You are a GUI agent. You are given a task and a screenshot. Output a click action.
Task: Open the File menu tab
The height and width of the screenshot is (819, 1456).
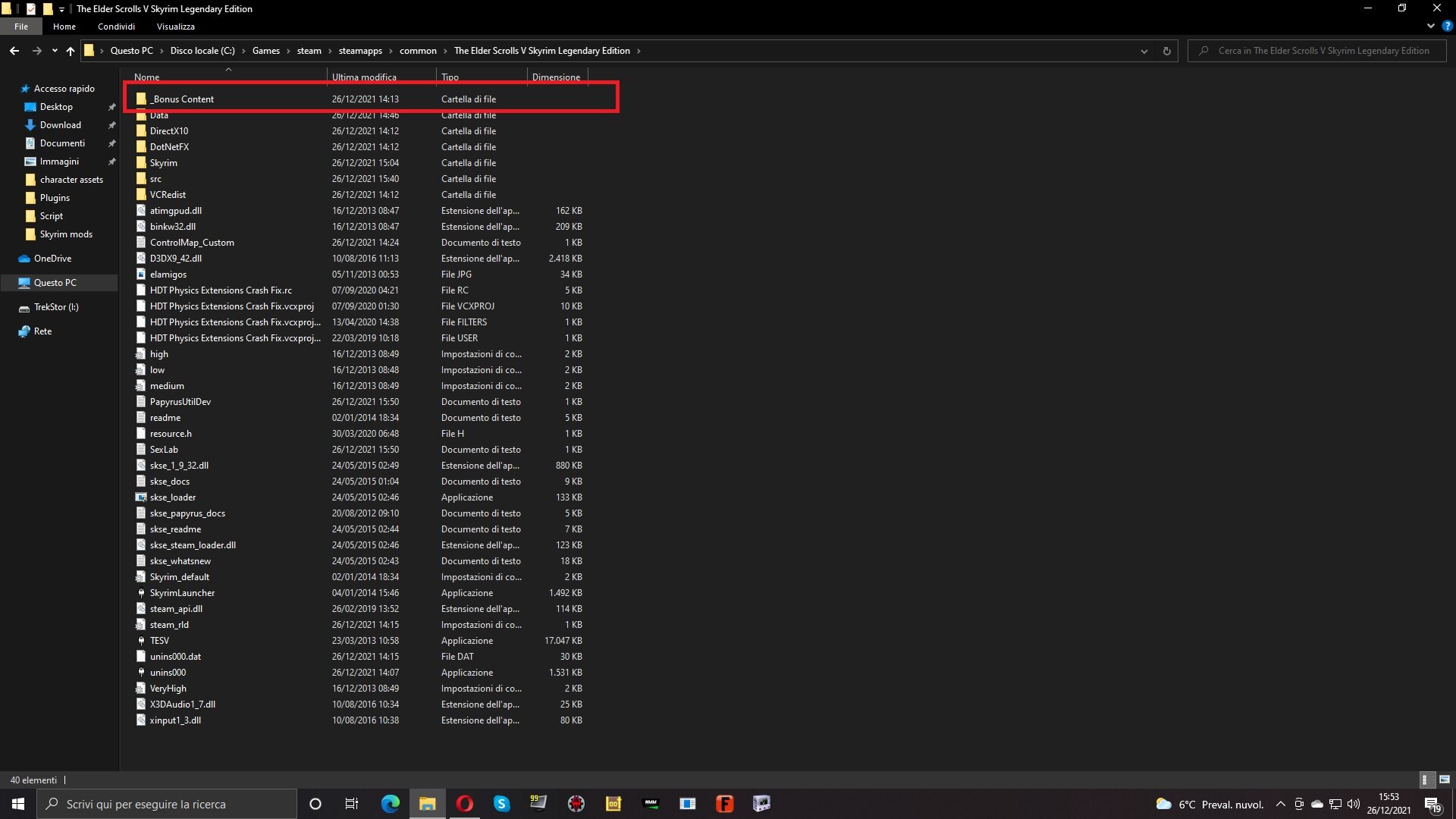click(21, 27)
